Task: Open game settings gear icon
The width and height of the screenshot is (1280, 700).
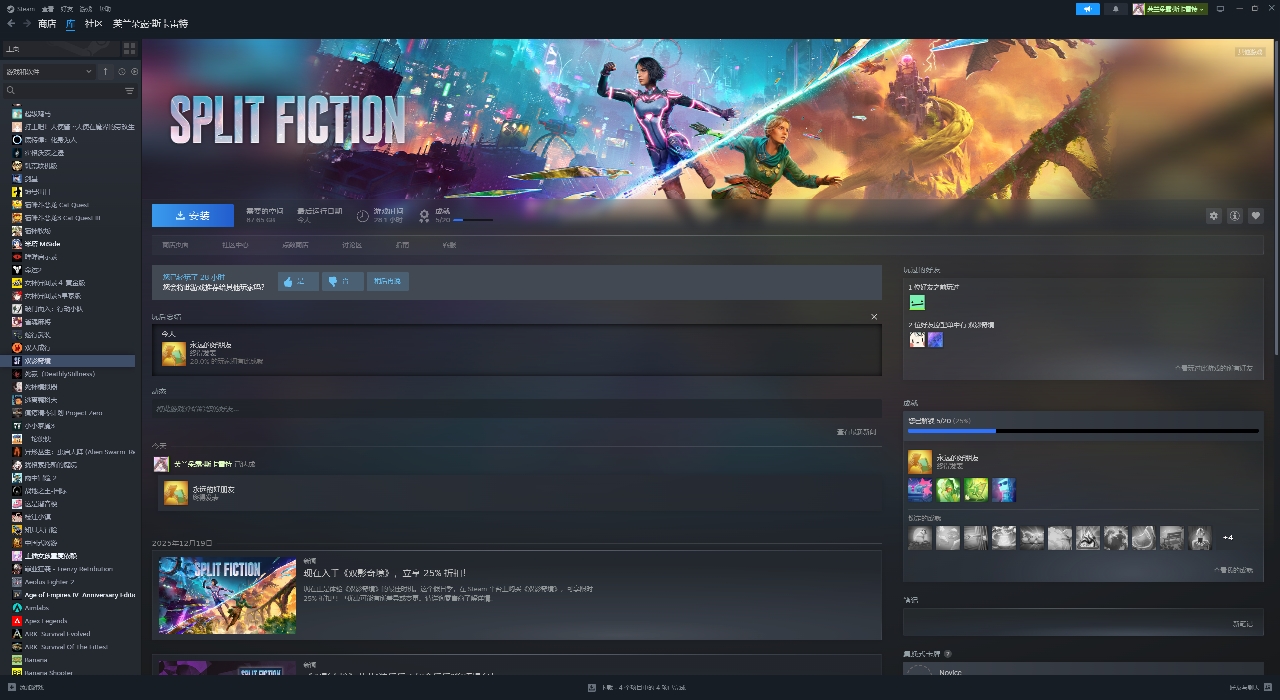Action: pos(1214,215)
